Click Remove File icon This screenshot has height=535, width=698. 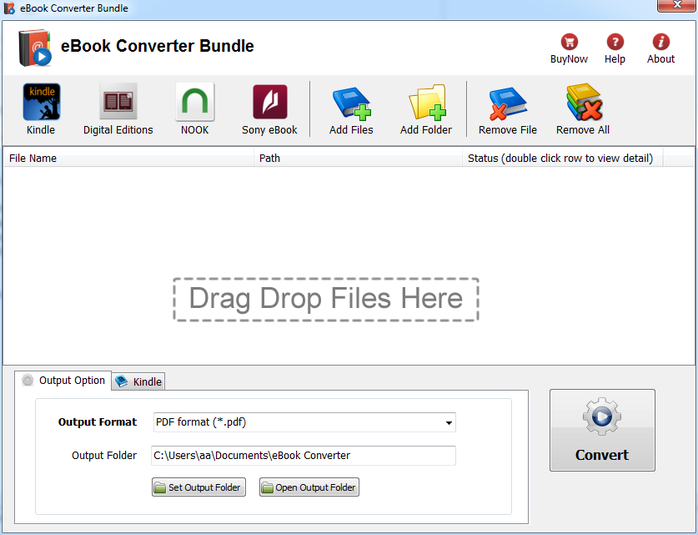click(x=507, y=104)
